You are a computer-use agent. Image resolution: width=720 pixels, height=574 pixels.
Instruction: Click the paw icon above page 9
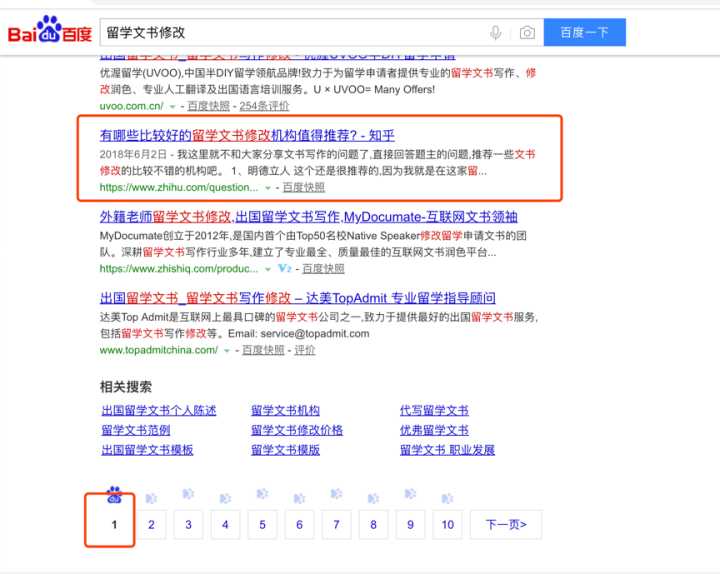point(410,494)
